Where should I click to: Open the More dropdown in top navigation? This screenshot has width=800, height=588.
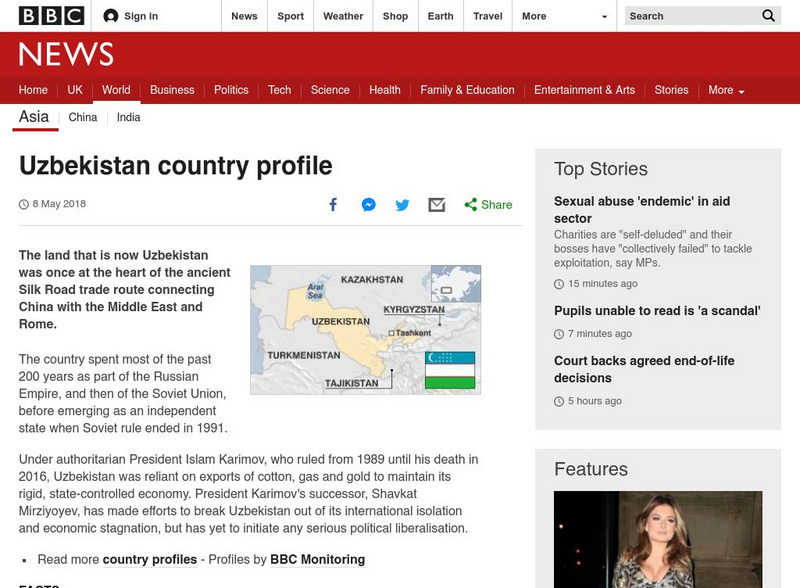pos(556,16)
